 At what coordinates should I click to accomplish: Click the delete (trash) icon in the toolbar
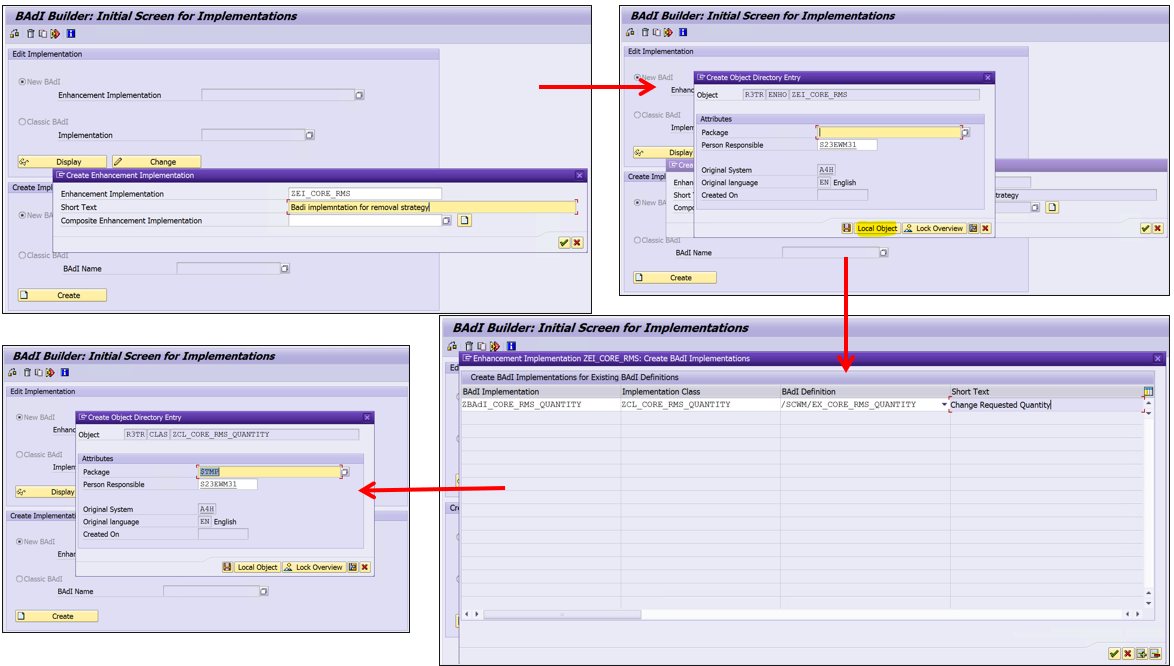[x=30, y=33]
